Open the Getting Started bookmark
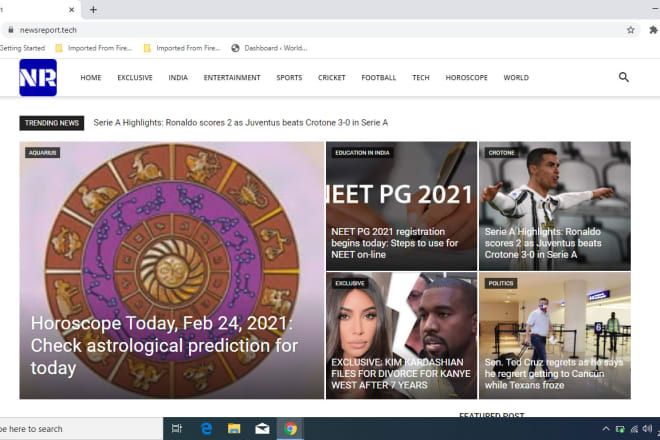Image resolution: width=660 pixels, height=440 pixels. (22, 48)
